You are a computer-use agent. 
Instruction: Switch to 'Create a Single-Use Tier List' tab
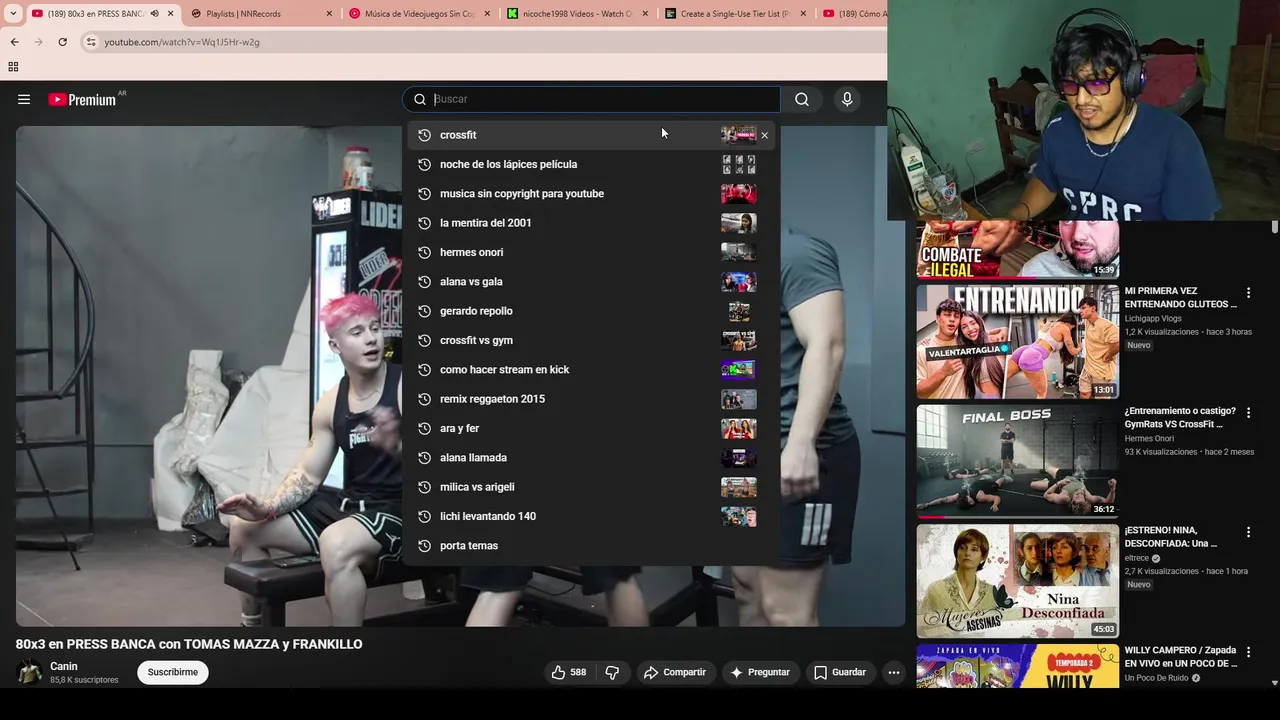tap(735, 14)
